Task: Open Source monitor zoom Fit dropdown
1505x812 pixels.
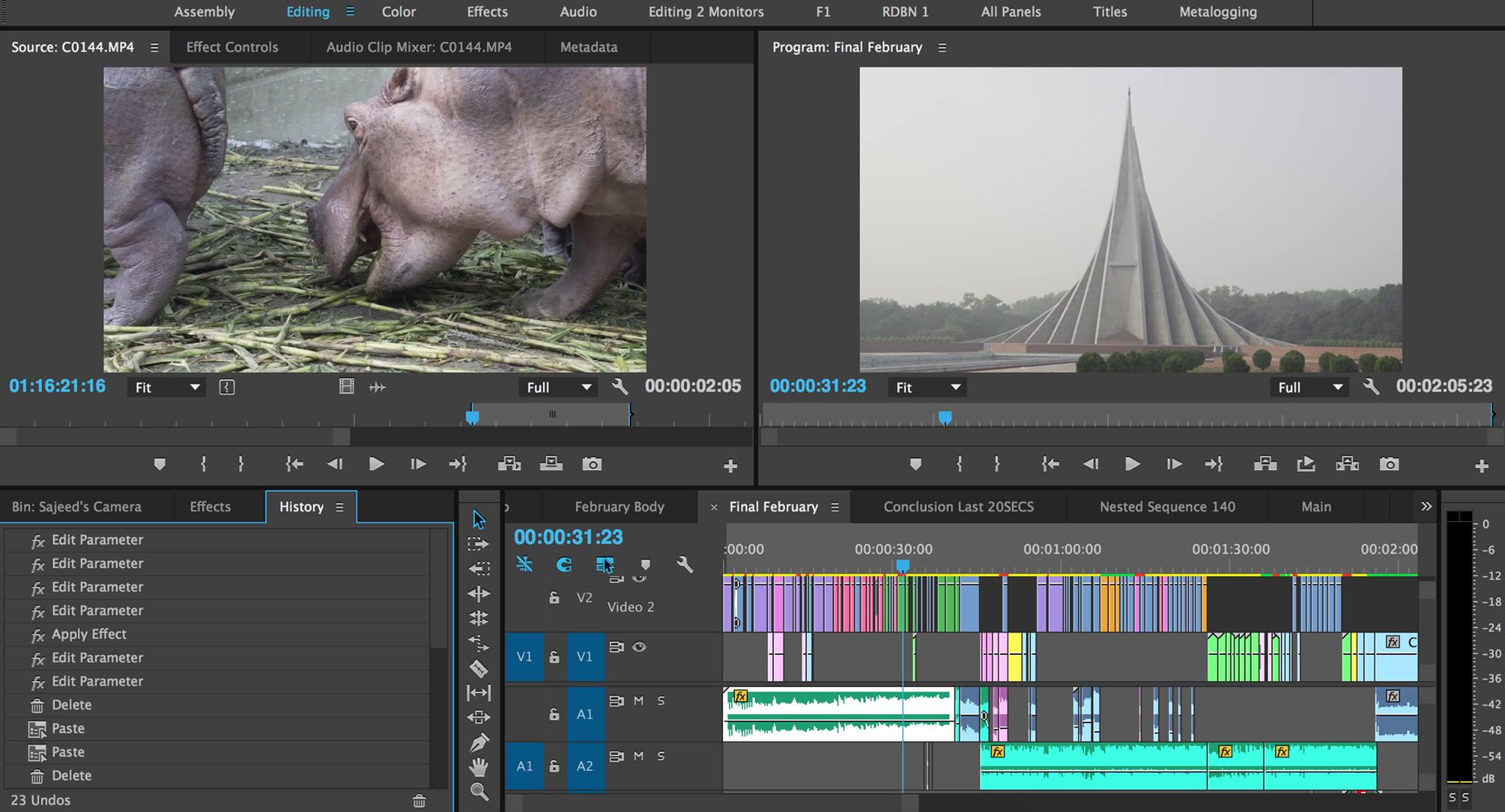Action: 167,387
